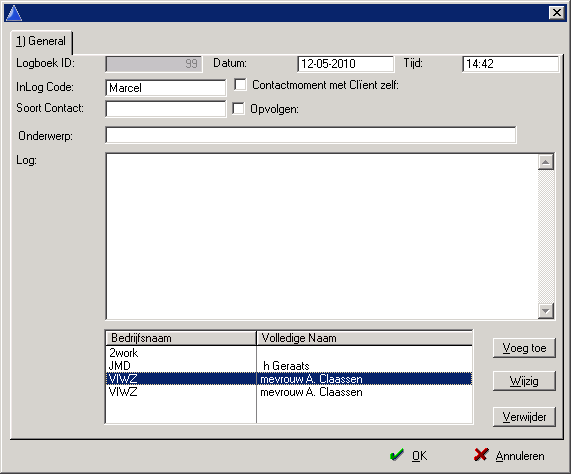Click the green checkmark icon beside OK

(x=397, y=455)
